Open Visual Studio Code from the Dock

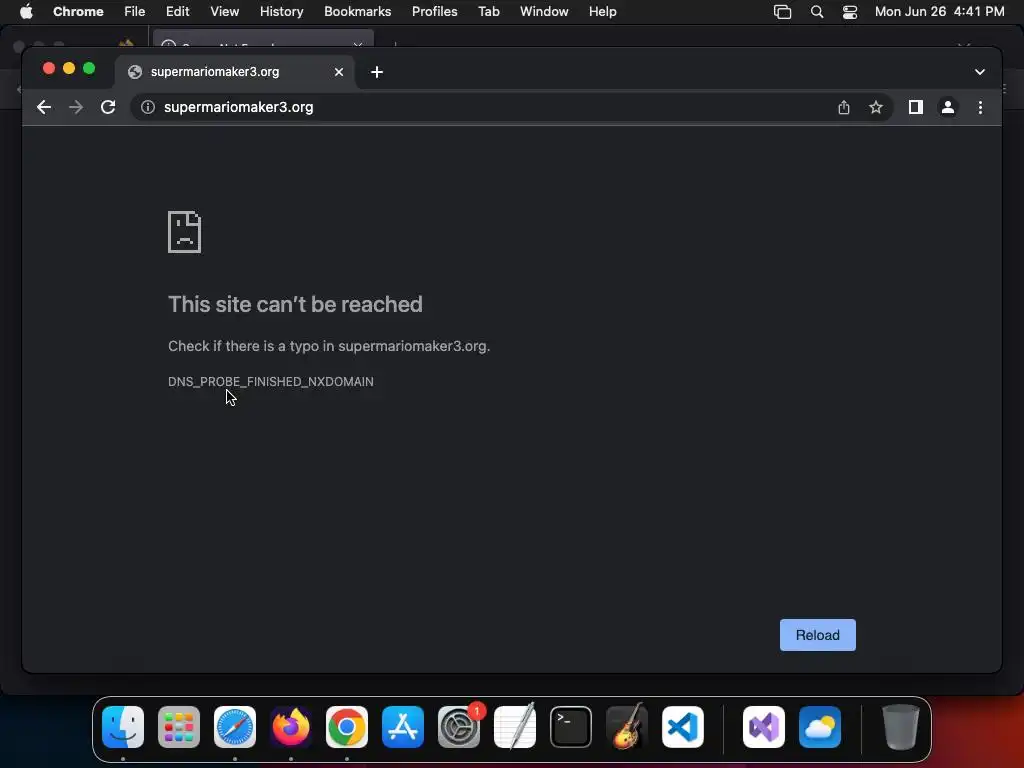(x=683, y=727)
